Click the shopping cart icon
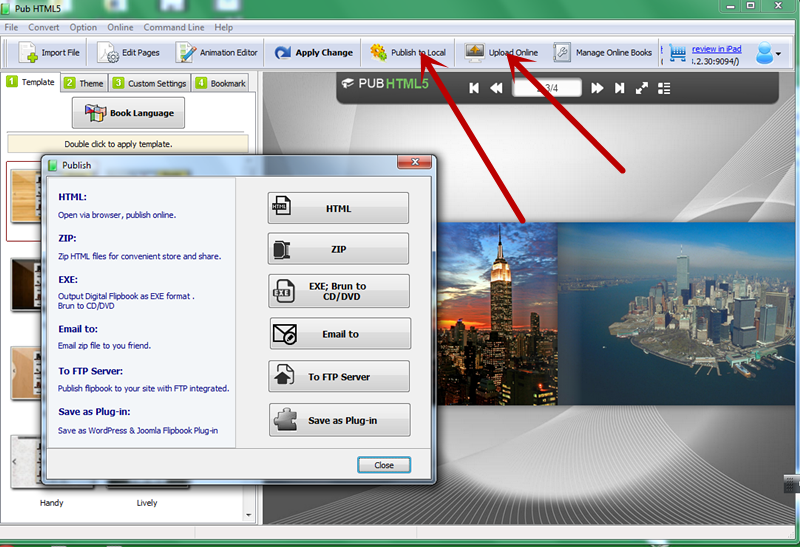The height and width of the screenshot is (547, 800). [677, 53]
